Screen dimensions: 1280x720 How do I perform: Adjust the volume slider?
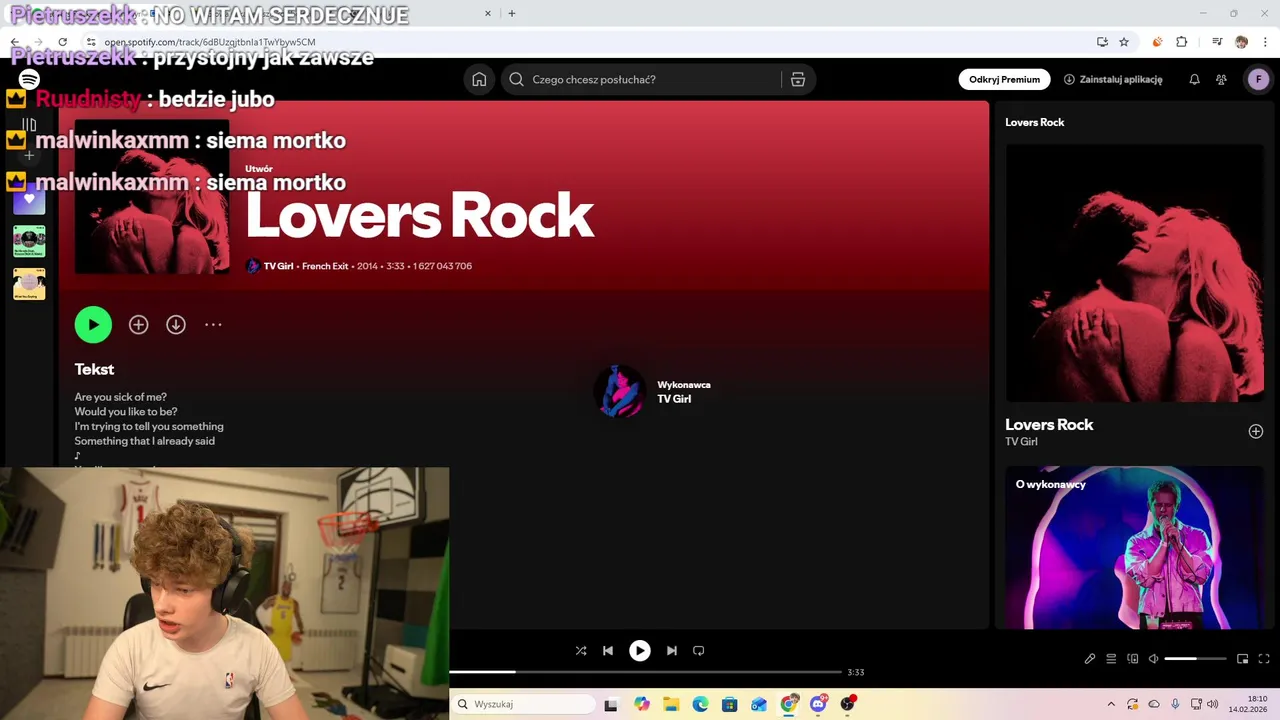pyautogui.click(x=1195, y=659)
